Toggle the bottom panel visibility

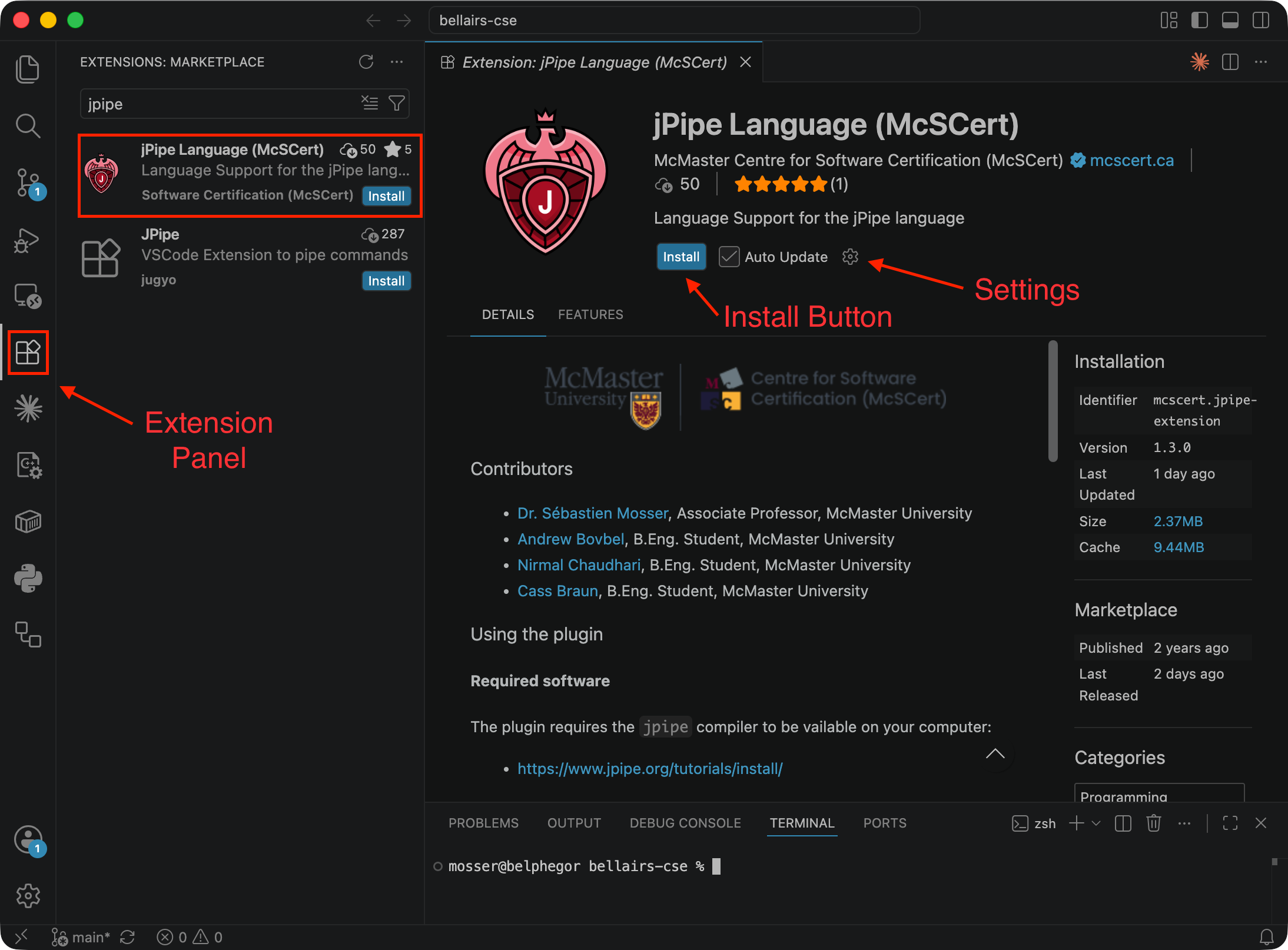click(1230, 21)
